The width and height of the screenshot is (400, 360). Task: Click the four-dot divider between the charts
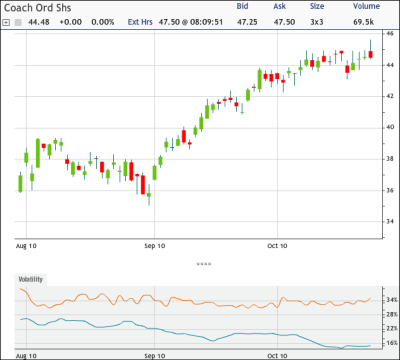pos(204,264)
